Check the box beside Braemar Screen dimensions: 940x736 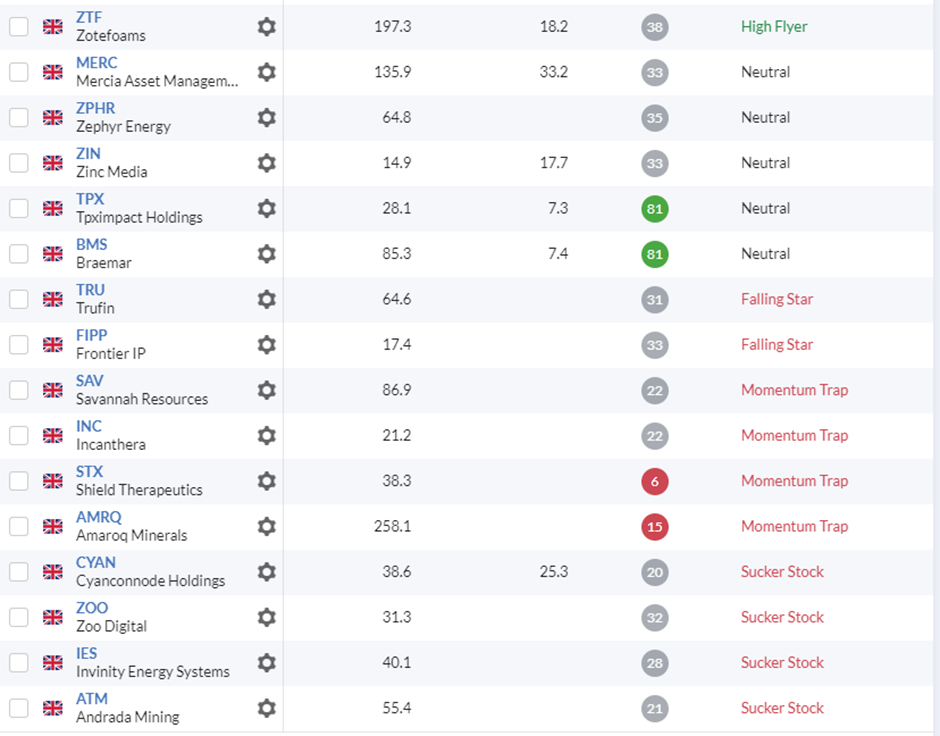19,254
